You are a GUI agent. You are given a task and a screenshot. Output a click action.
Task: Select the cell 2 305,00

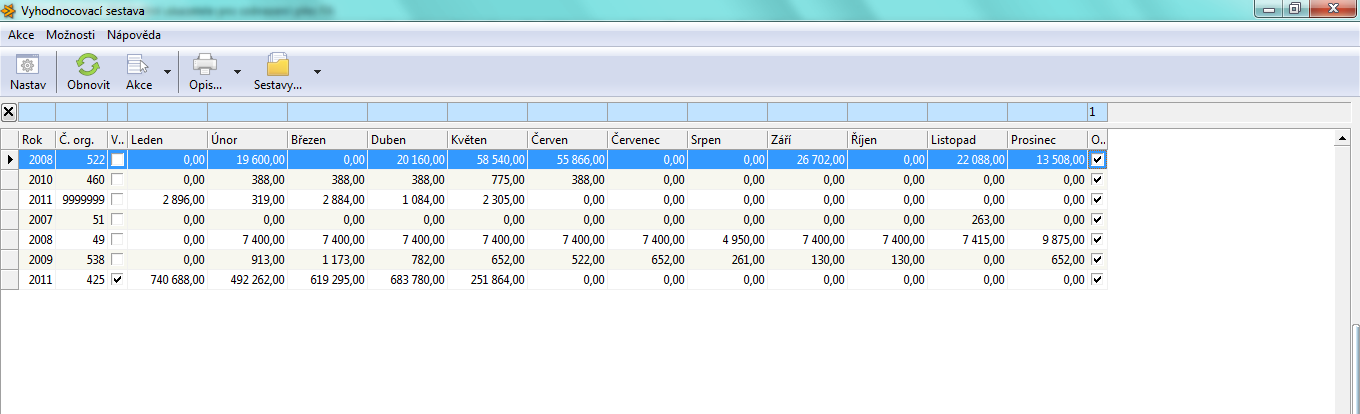click(x=487, y=200)
